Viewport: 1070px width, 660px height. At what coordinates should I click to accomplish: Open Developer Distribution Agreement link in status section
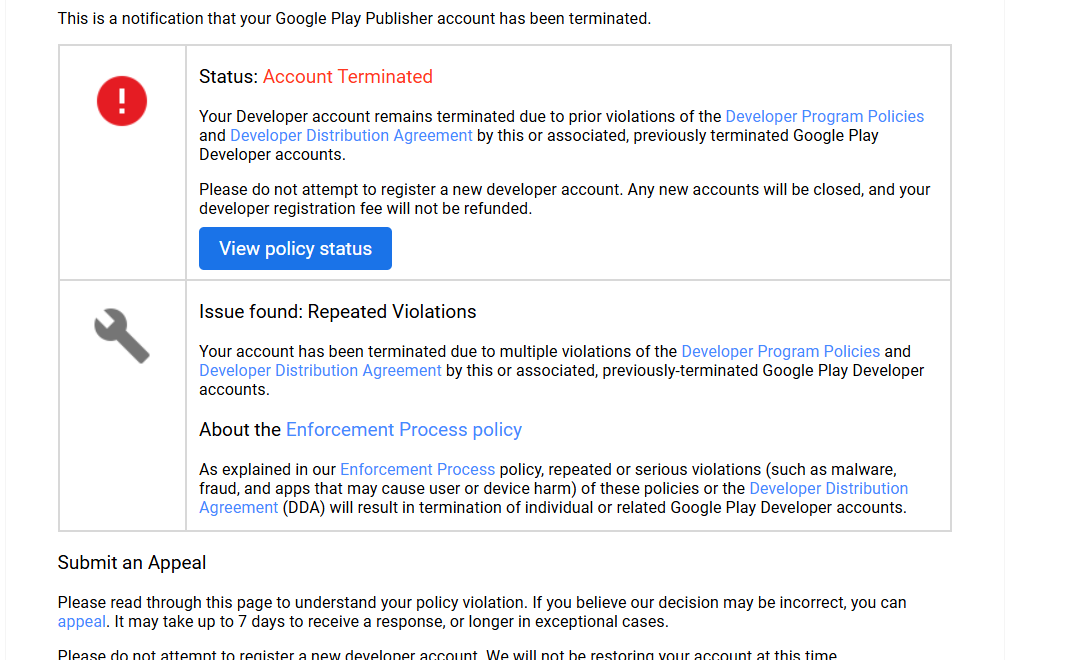click(351, 136)
